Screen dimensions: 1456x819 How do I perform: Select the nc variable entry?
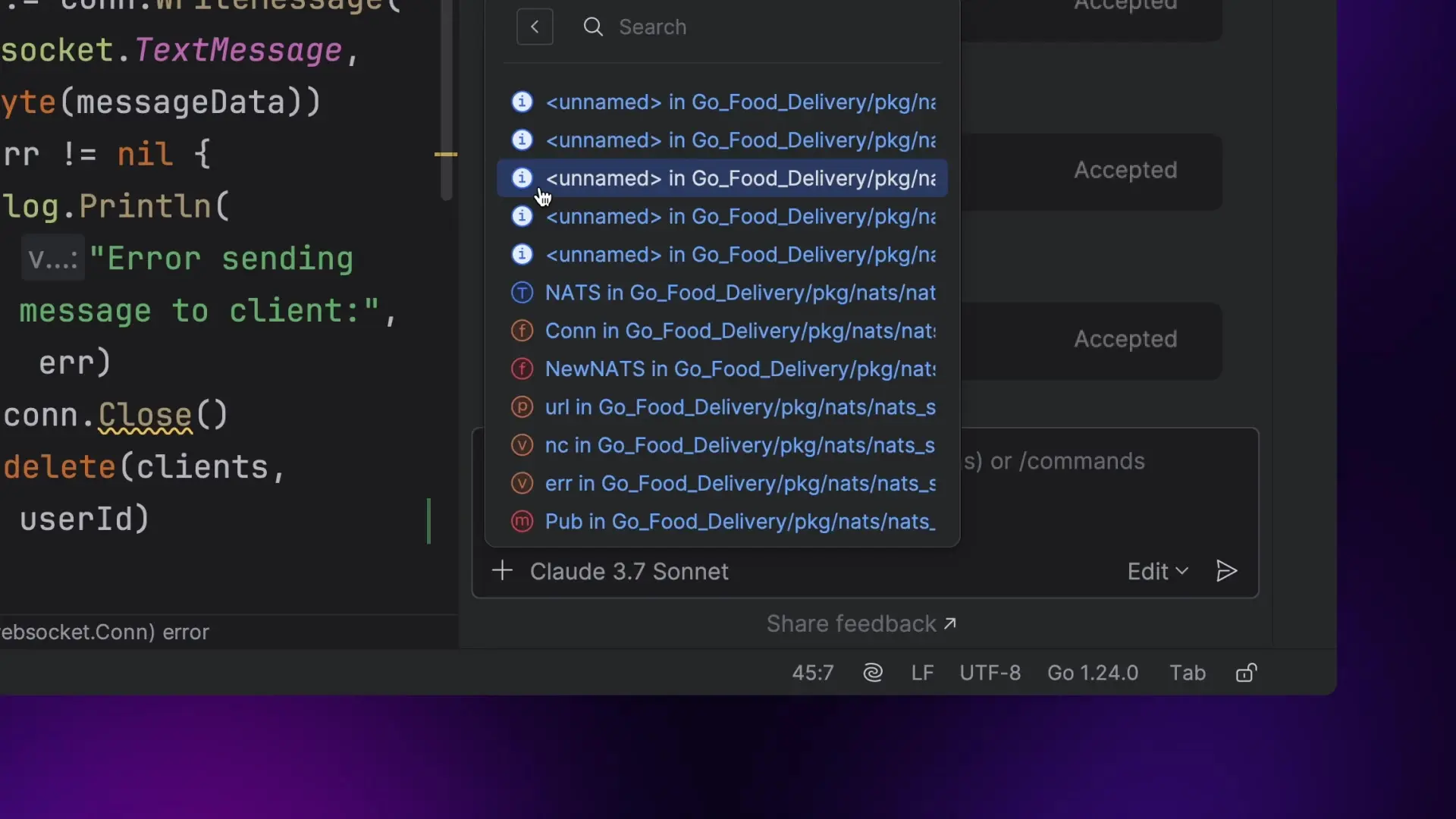point(722,445)
